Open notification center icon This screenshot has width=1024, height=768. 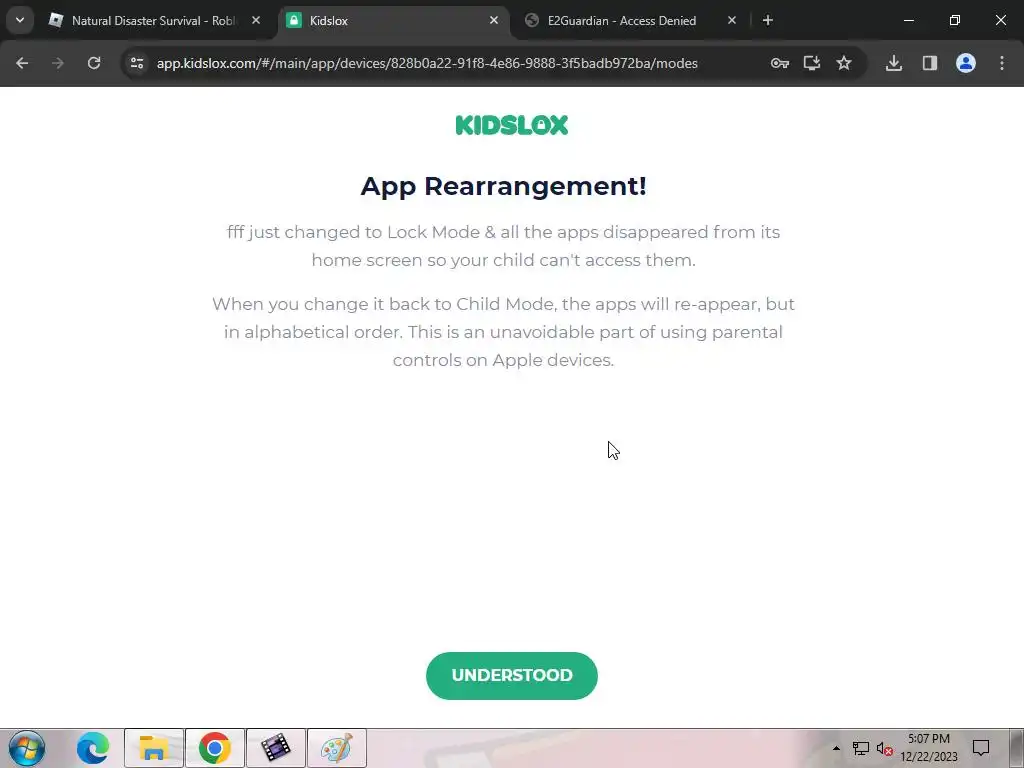[x=981, y=748]
